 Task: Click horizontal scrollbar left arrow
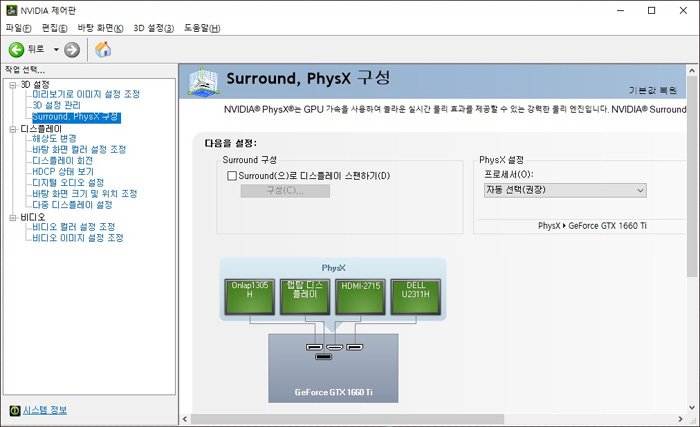click(x=185, y=419)
